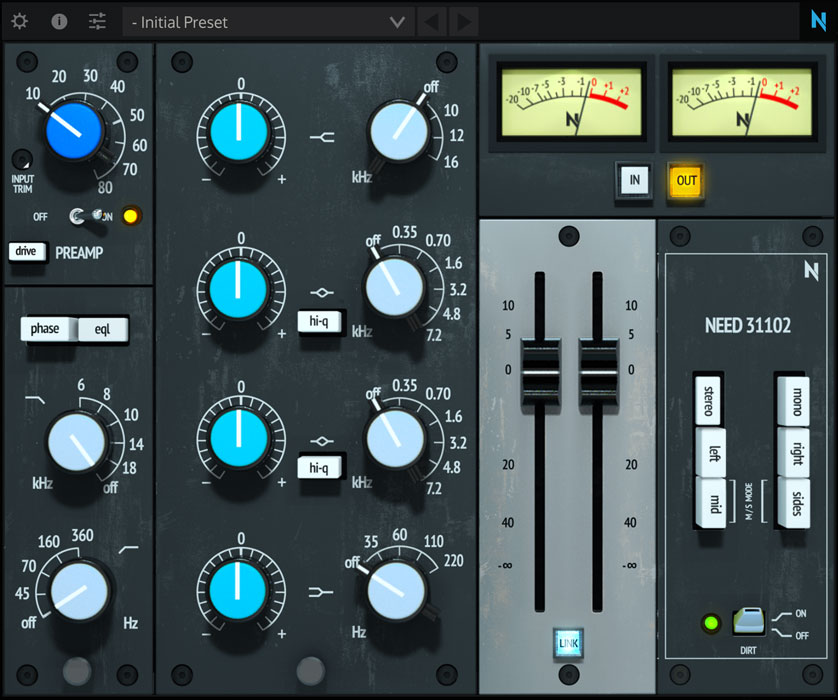Viewport: 838px width, 700px height.
Task: Select the right channel button
Action: tap(794, 453)
